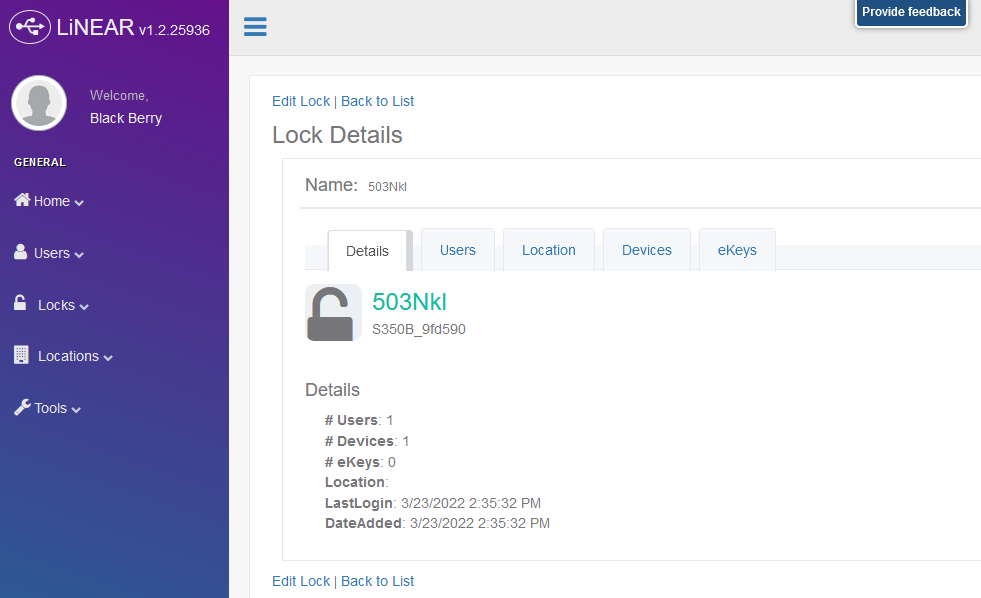Select the Devices tab

coord(647,250)
